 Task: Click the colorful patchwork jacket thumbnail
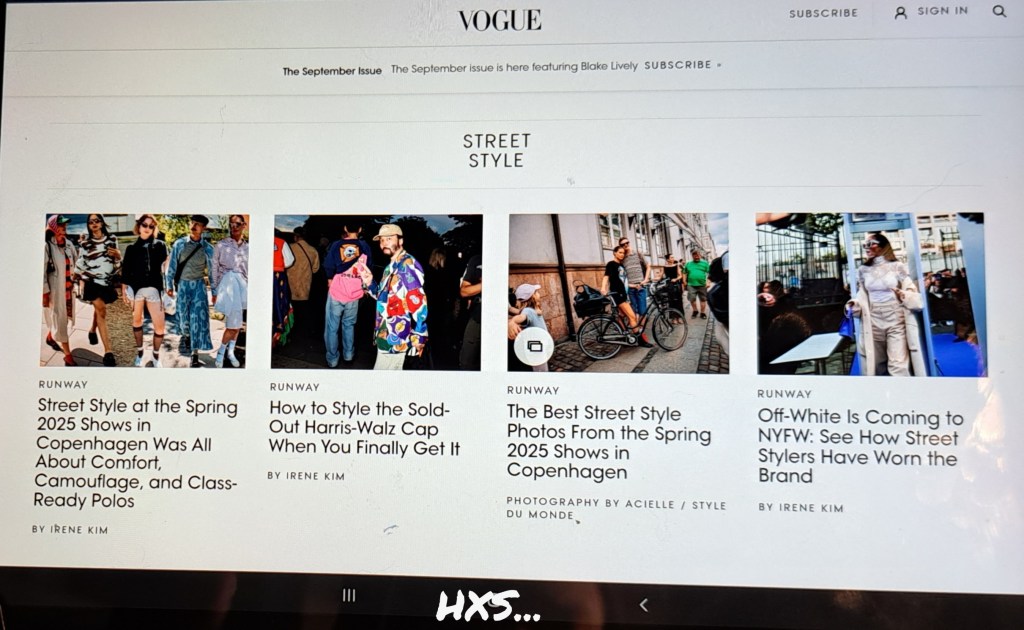(x=377, y=292)
